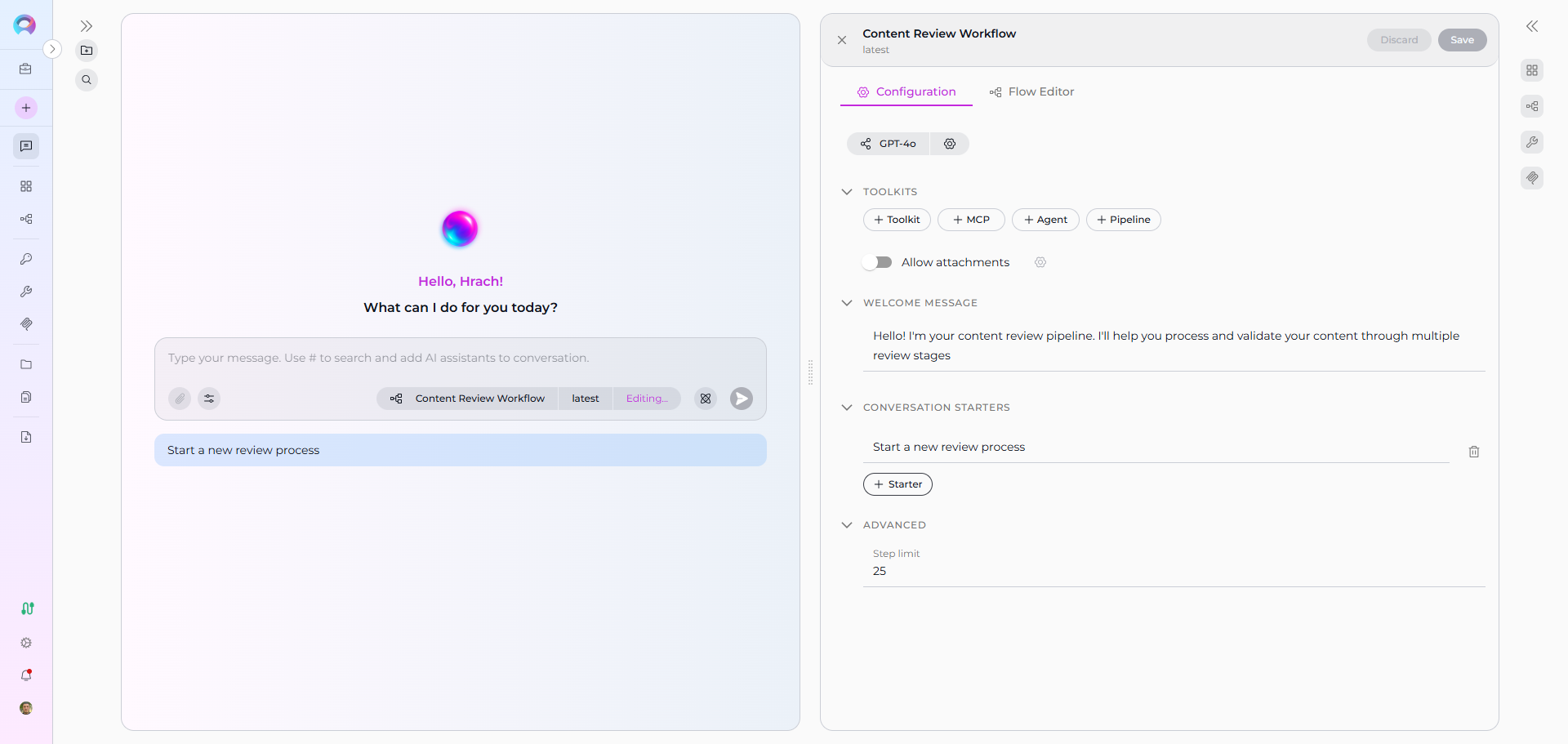1568x744 pixels.
Task: Click the send message arrow button
Action: pyautogui.click(x=741, y=399)
